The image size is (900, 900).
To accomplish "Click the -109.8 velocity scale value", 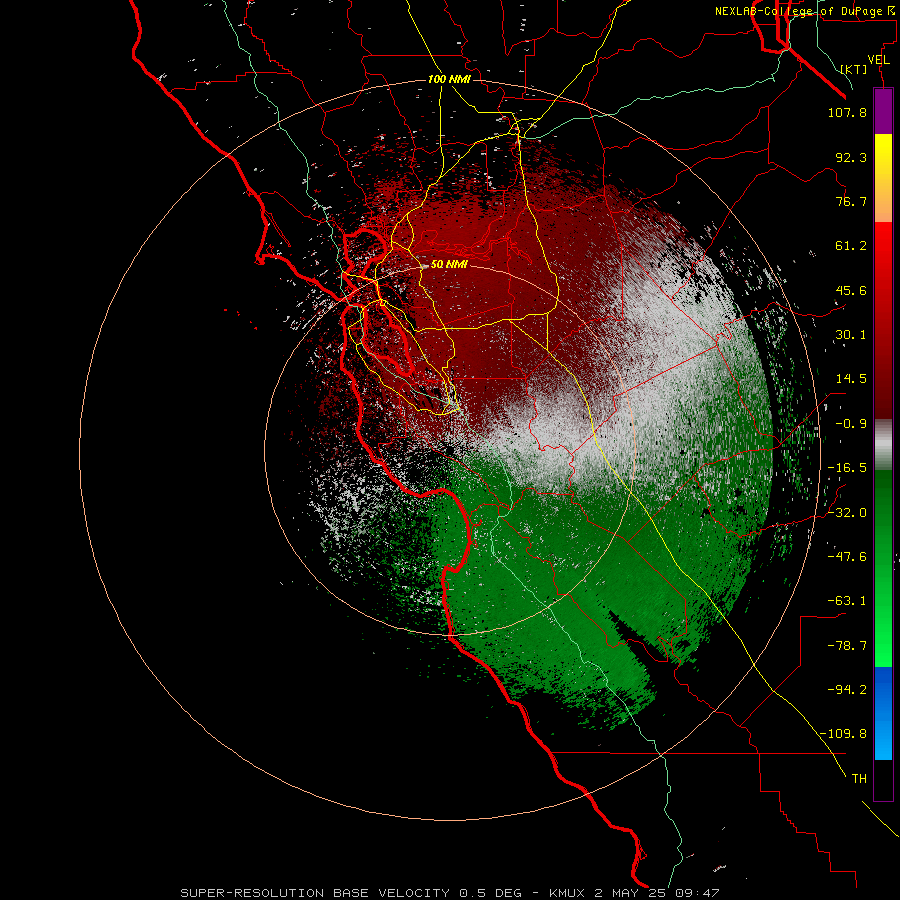I will point(844,734).
